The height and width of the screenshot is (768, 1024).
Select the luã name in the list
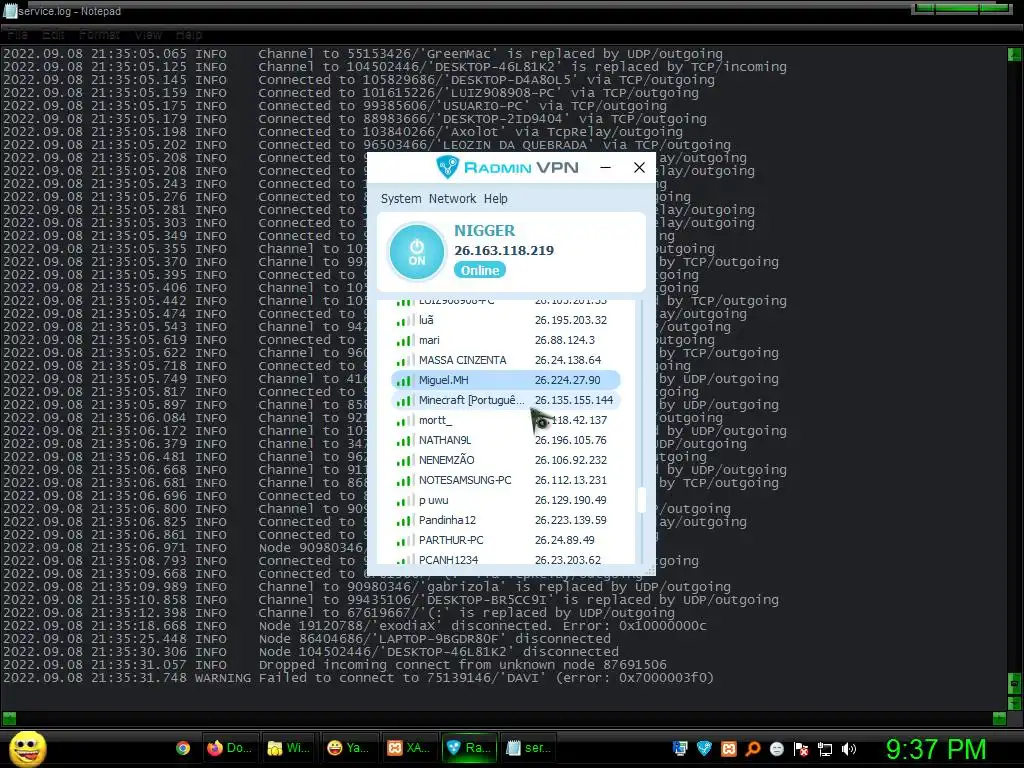click(426, 320)
